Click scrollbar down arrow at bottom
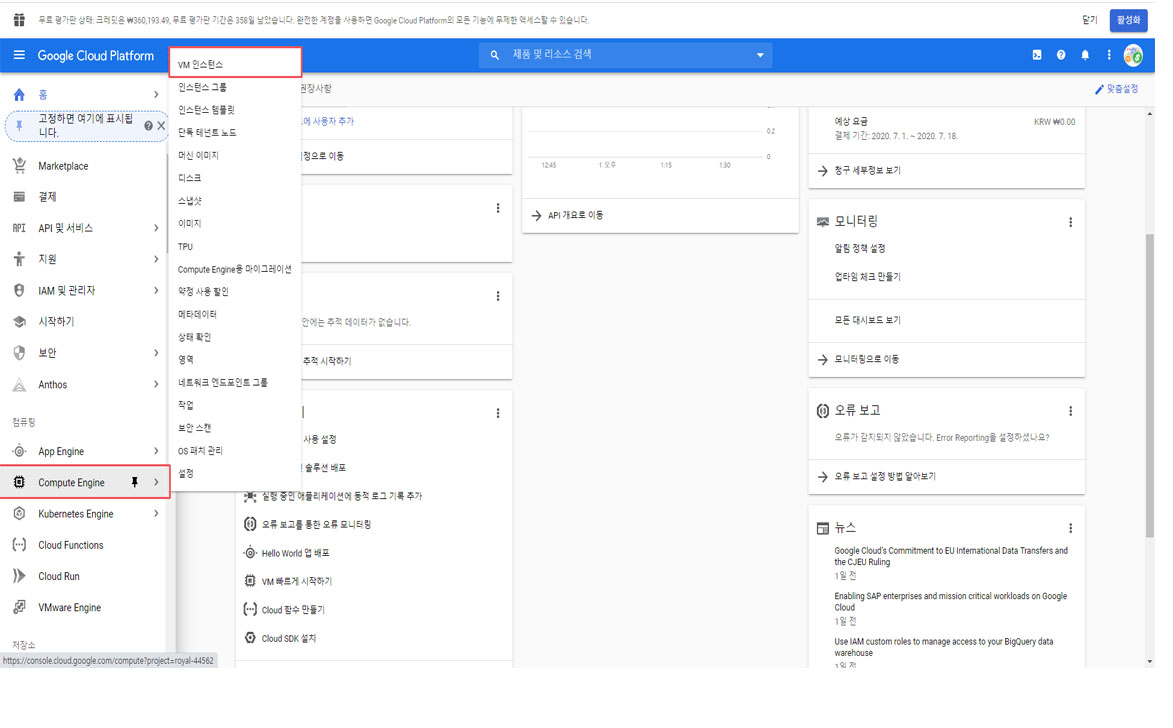This screenshot has height=728, width=1173. point(1150,661)
